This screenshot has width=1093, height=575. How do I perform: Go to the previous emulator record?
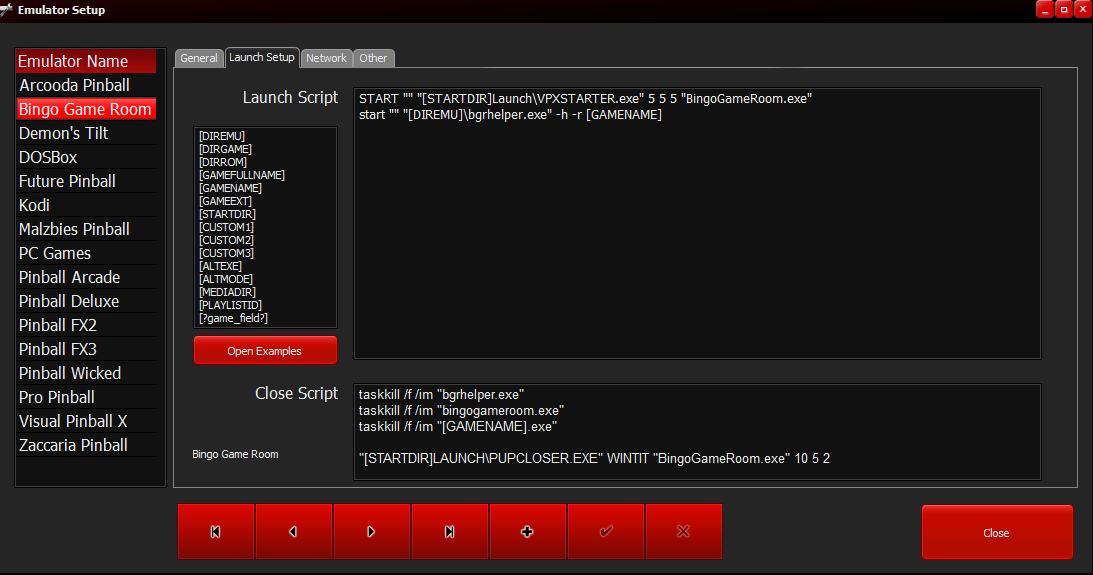click(294, 532)
